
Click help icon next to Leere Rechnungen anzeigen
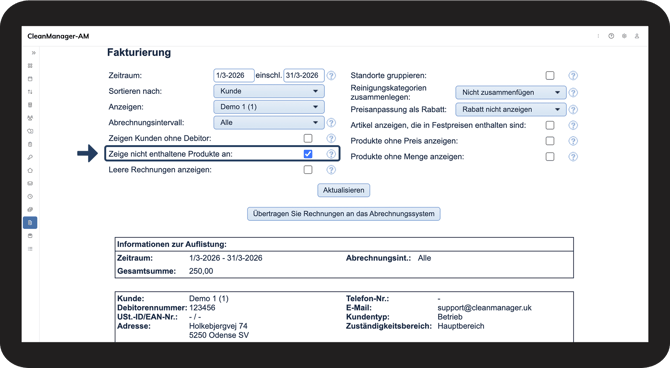click(x=331, y=170)
